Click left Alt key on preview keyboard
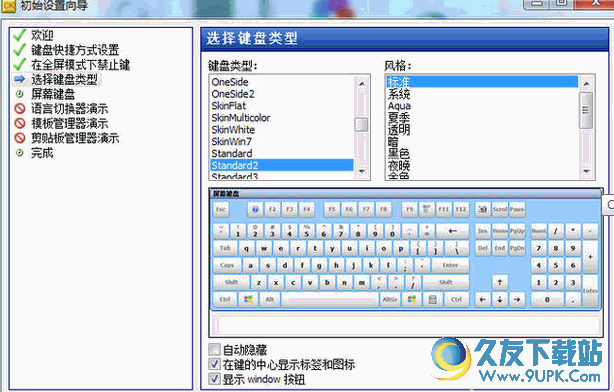Screen dimensions: 614x392 click(x=270, y=300)
